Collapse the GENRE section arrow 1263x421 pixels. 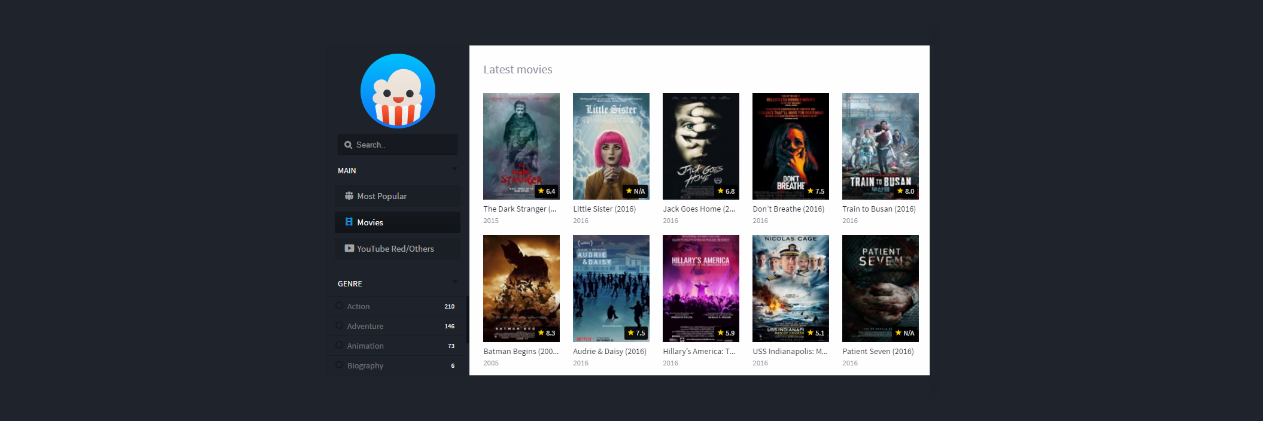[454, 283]
